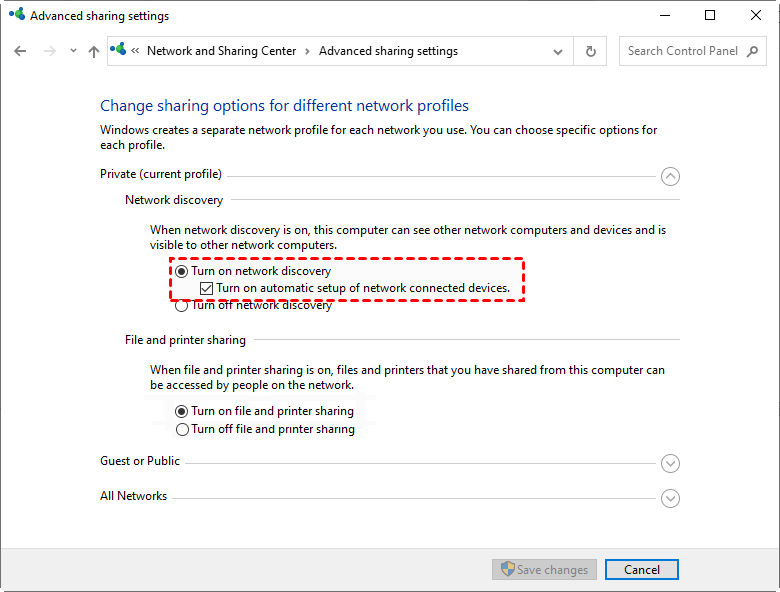Click the Back navigation arrow

click(21, 51)
